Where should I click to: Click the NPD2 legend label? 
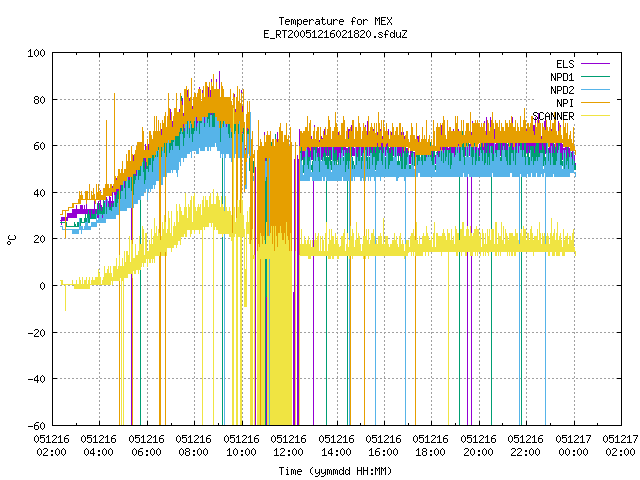[562, 90]
